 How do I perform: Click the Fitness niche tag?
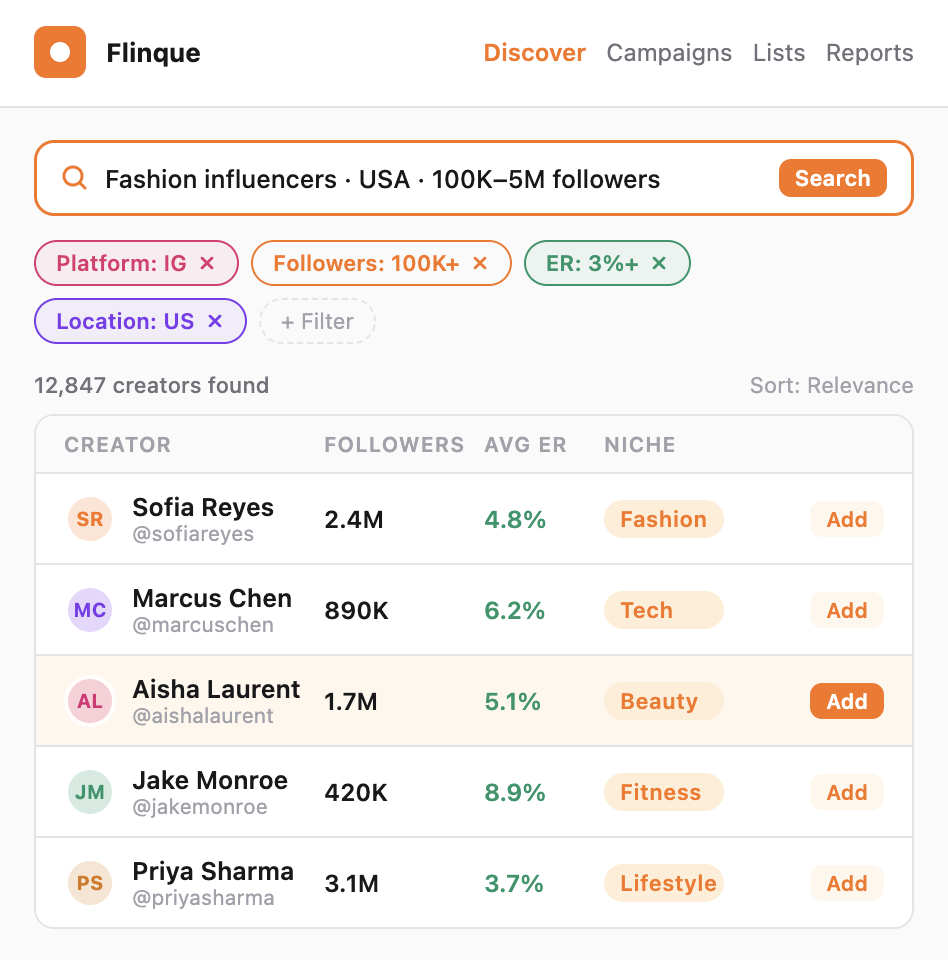(x=663, y=792)
